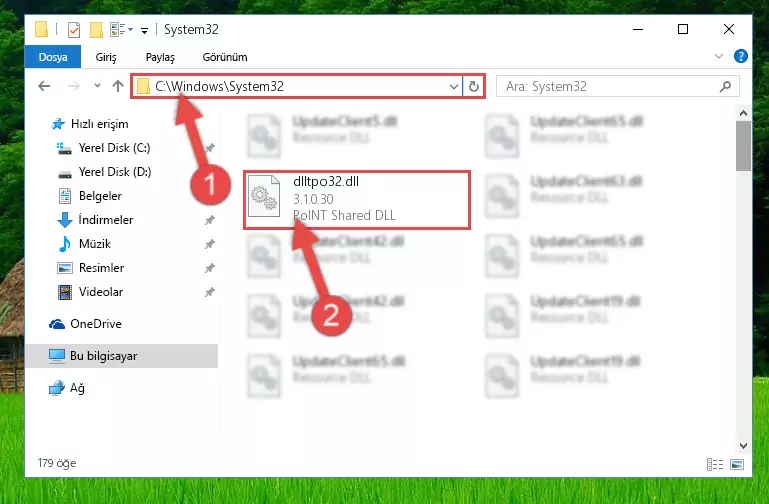This screenshot has height=504, width=769.
Task: Switch to the Görünüm ribbon tab
Action: (x=225, y=57)
